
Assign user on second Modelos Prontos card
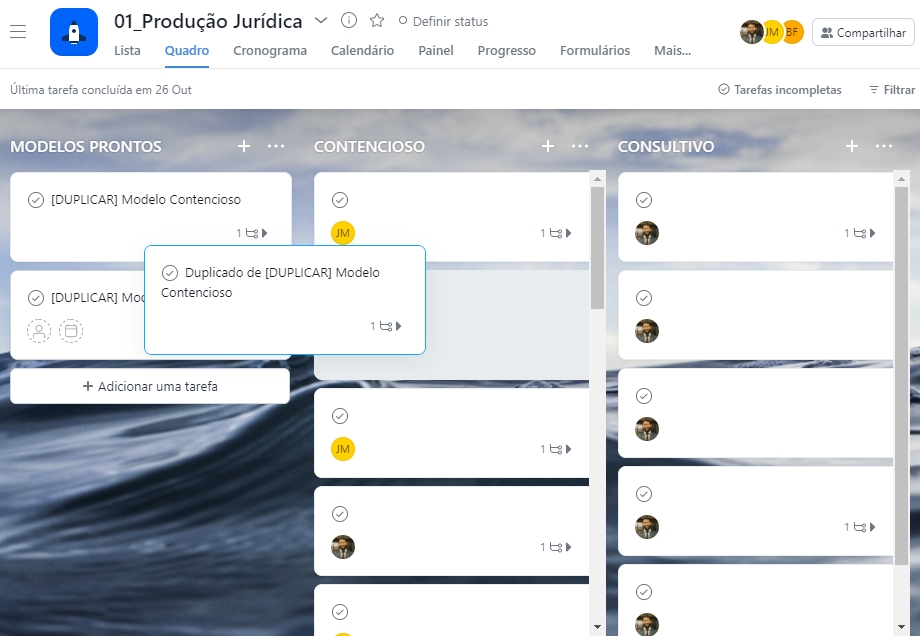click(39, 331)
